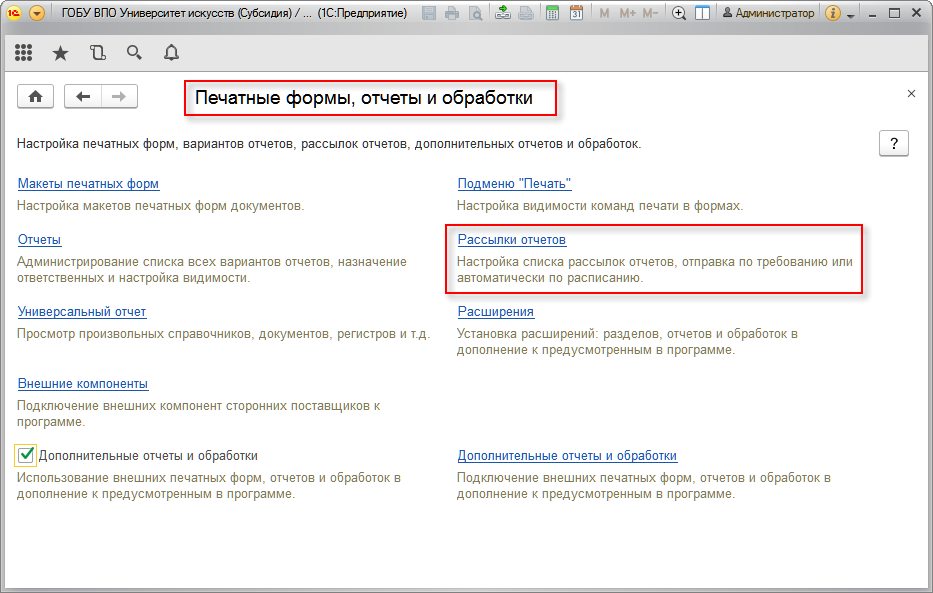
Task: Click the zoom magnifier plus icon
Action: 679,13
